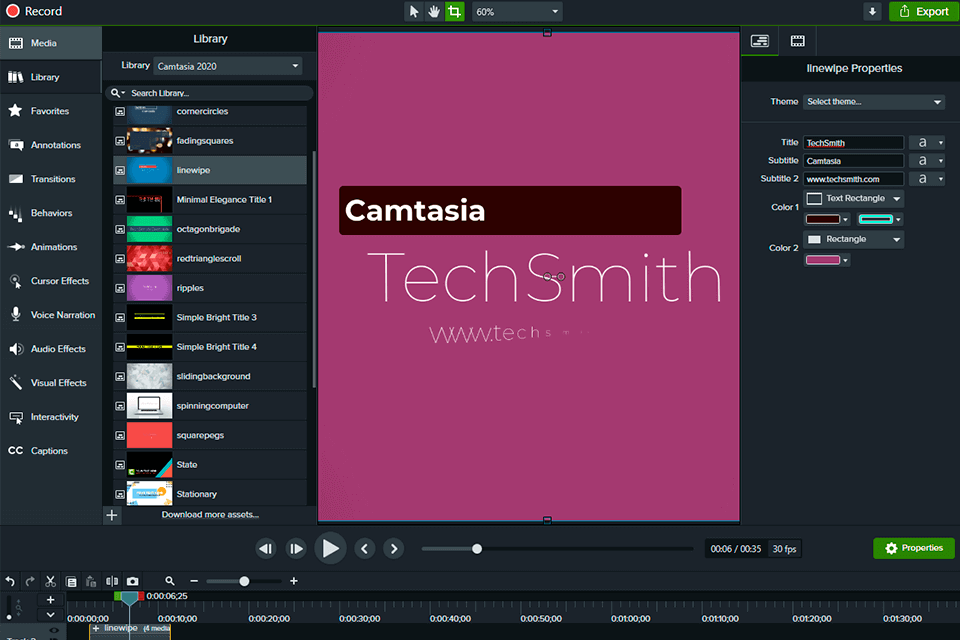Click the Undo icon in timeline toolbar
This screenshot has height=640, width=960.
tap(10, 581)
